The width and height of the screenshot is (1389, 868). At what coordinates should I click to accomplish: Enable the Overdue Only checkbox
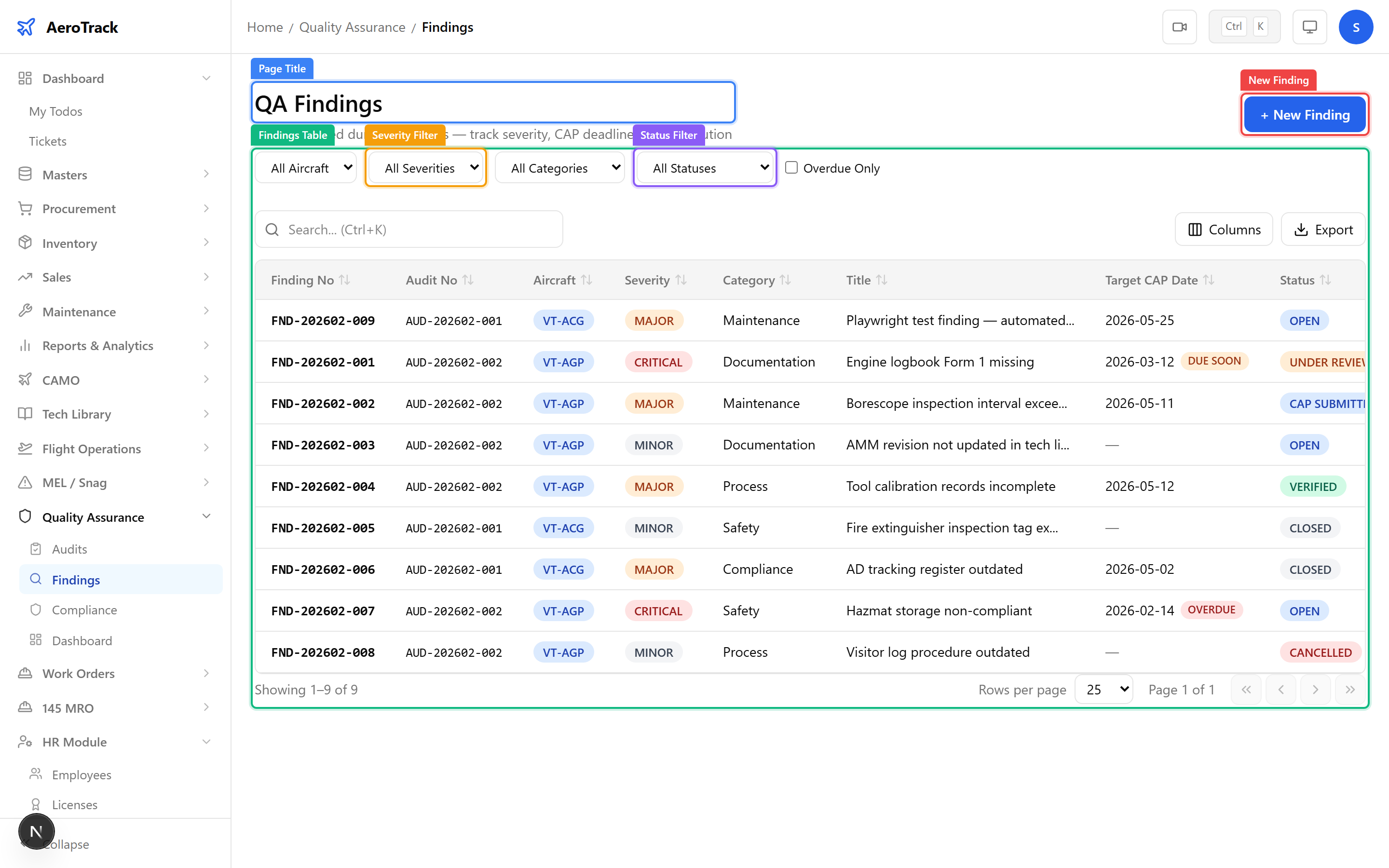791,167
